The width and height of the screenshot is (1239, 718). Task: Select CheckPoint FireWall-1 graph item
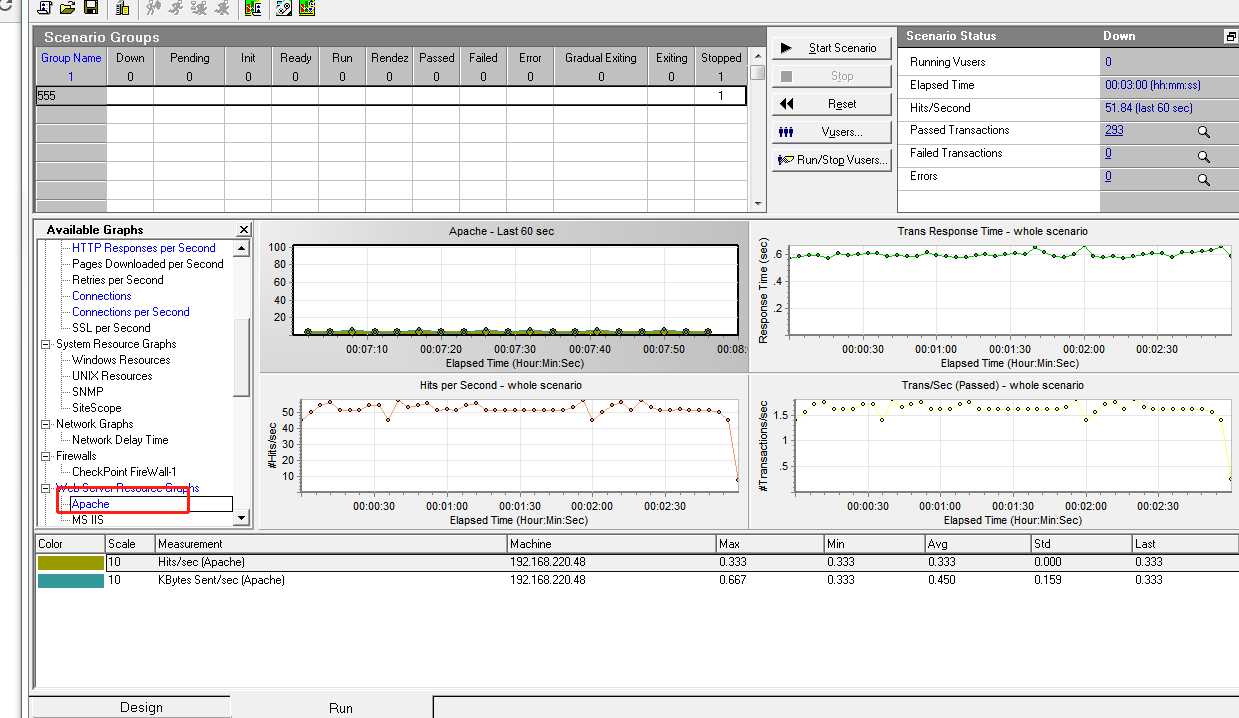(124, 472)
